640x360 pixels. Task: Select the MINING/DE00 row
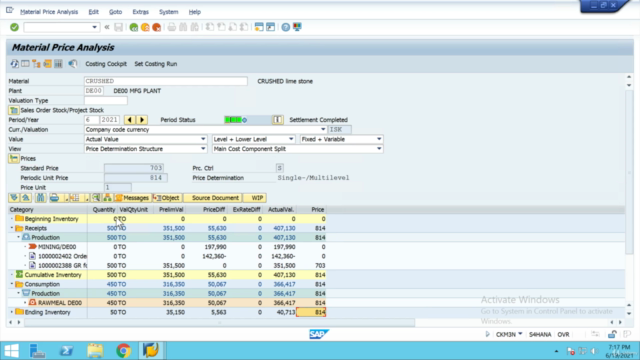click(167, 247)
